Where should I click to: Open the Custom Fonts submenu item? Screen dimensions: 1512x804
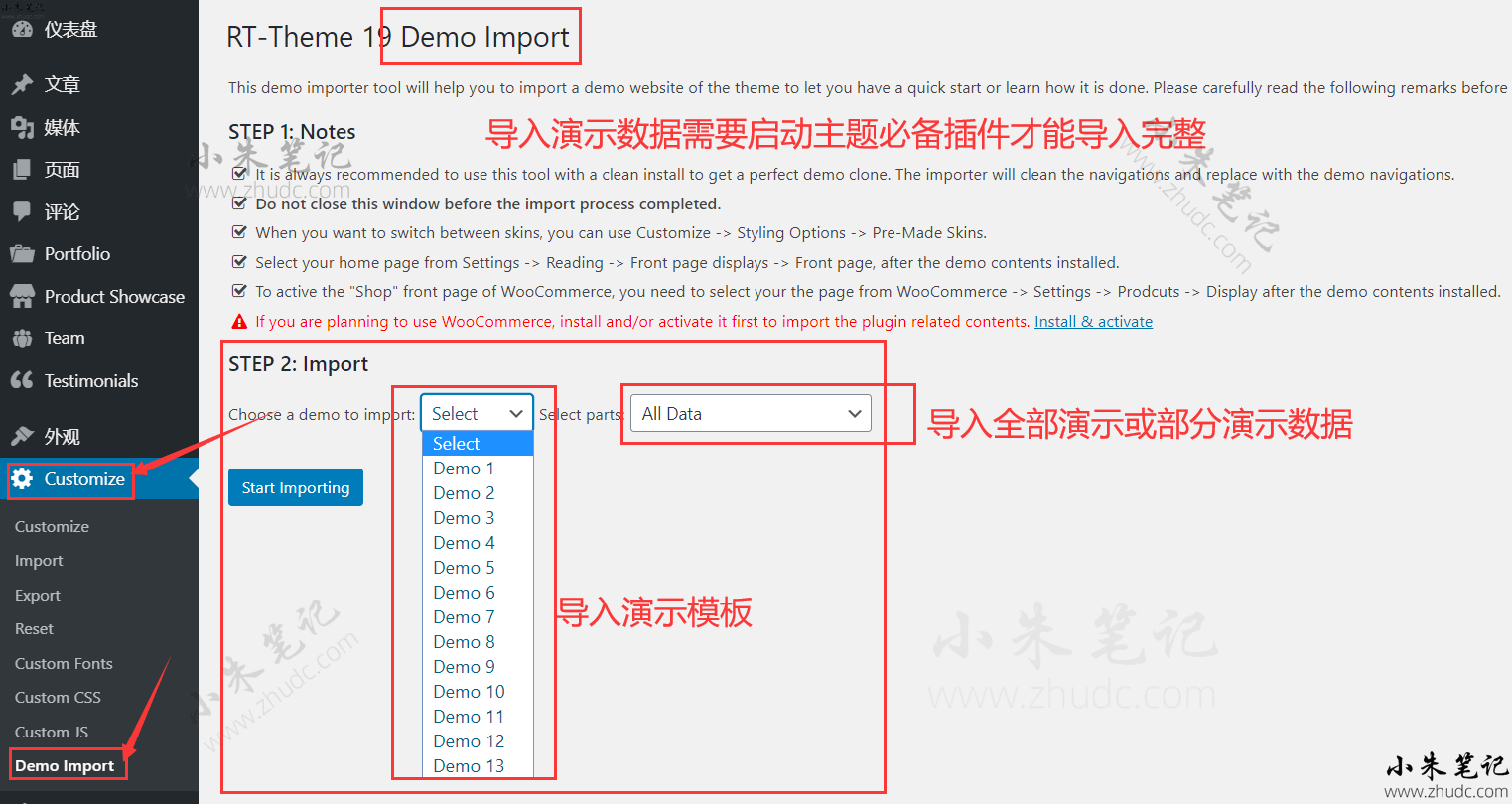(x=64, y=663)
